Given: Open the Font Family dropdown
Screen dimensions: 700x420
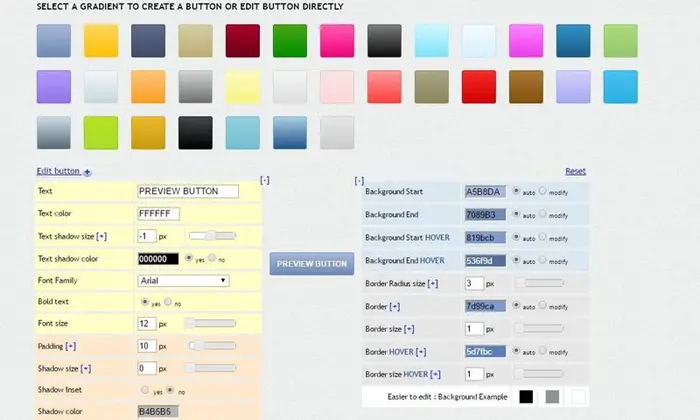Looking at the screenshot, I should pyautogui.click(x=183, y=281).
